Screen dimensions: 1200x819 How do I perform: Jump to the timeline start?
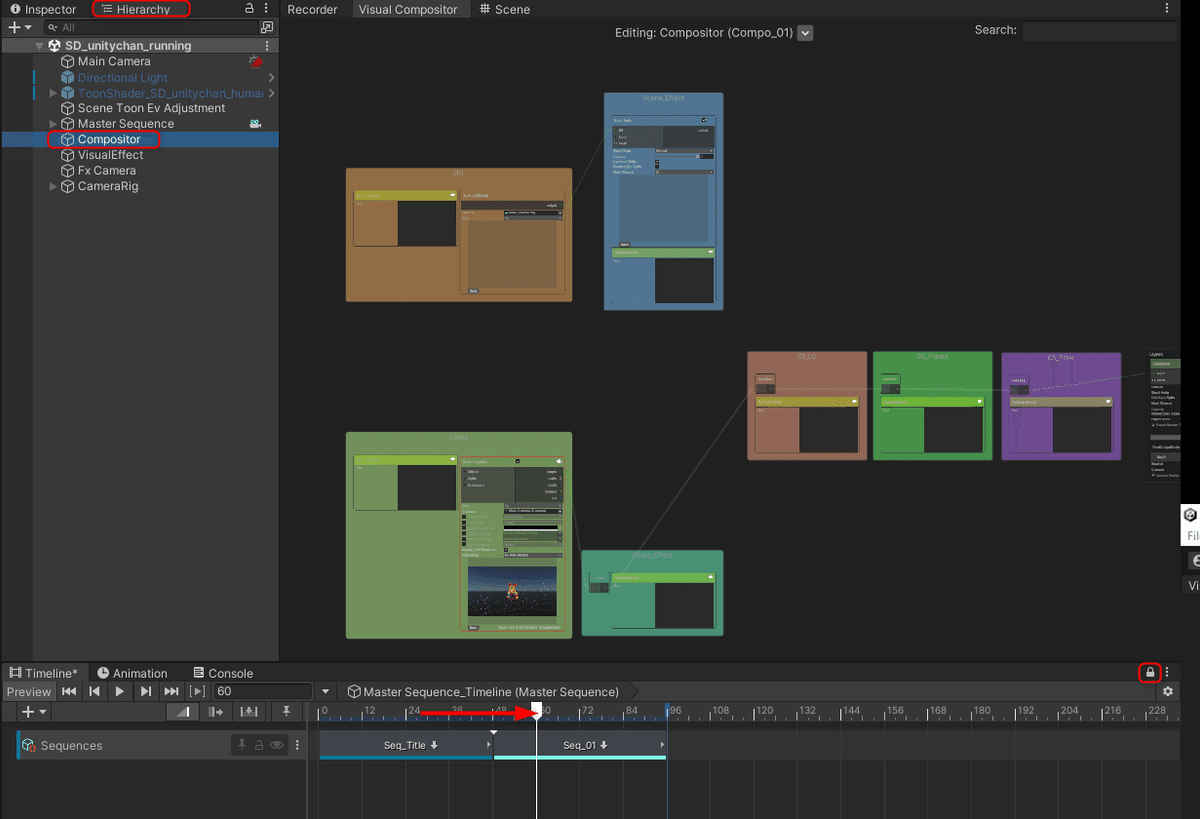coord(69,691)
